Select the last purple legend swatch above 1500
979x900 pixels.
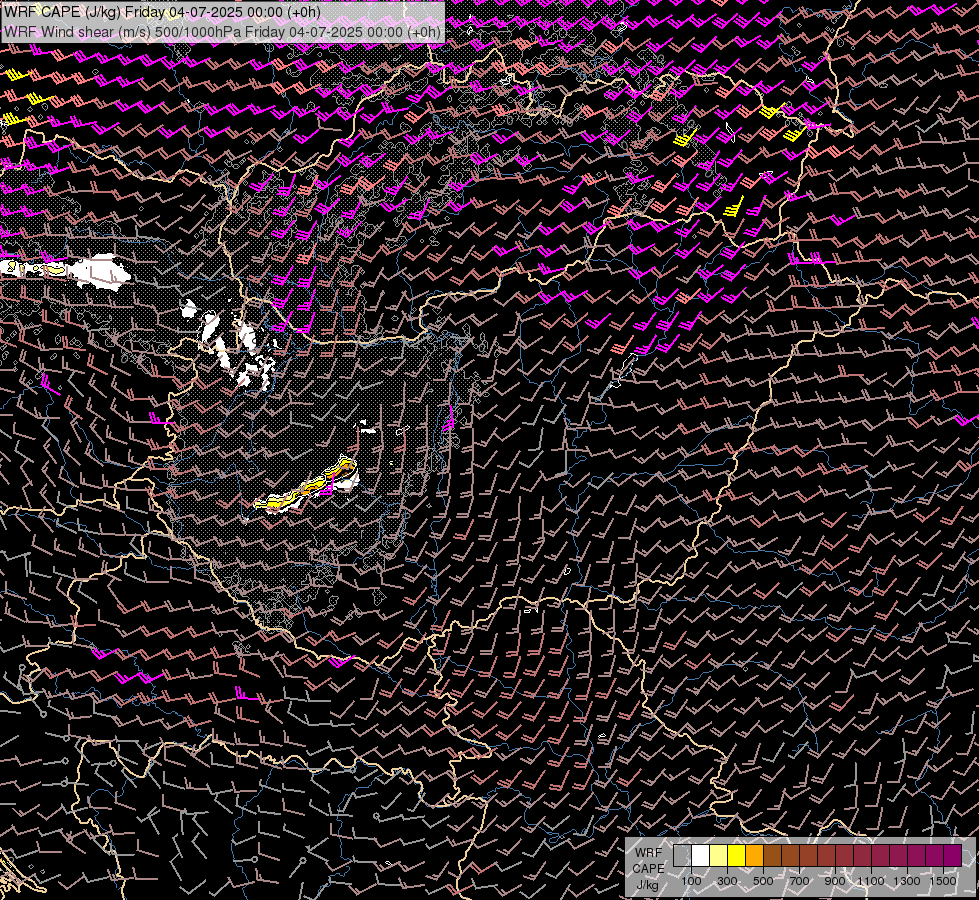coord(953,856)
